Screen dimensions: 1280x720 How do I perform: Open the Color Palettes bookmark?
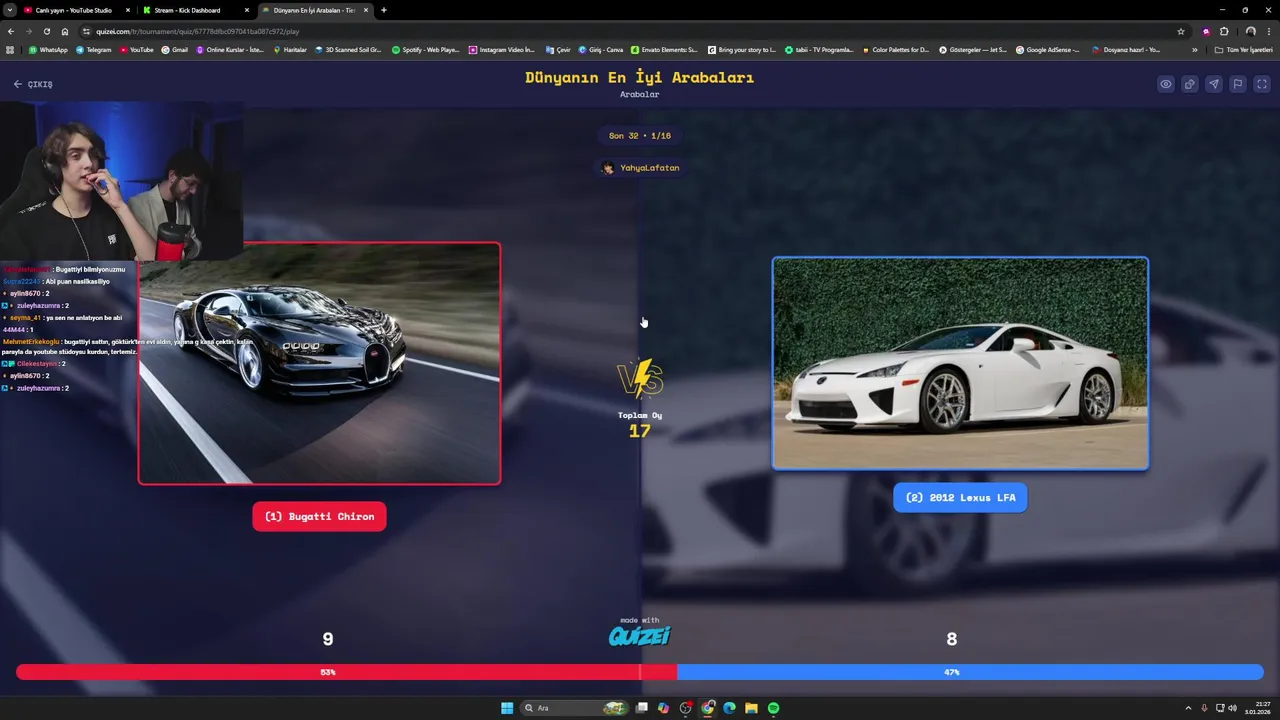pyautogui.click(x=895, y=49)
